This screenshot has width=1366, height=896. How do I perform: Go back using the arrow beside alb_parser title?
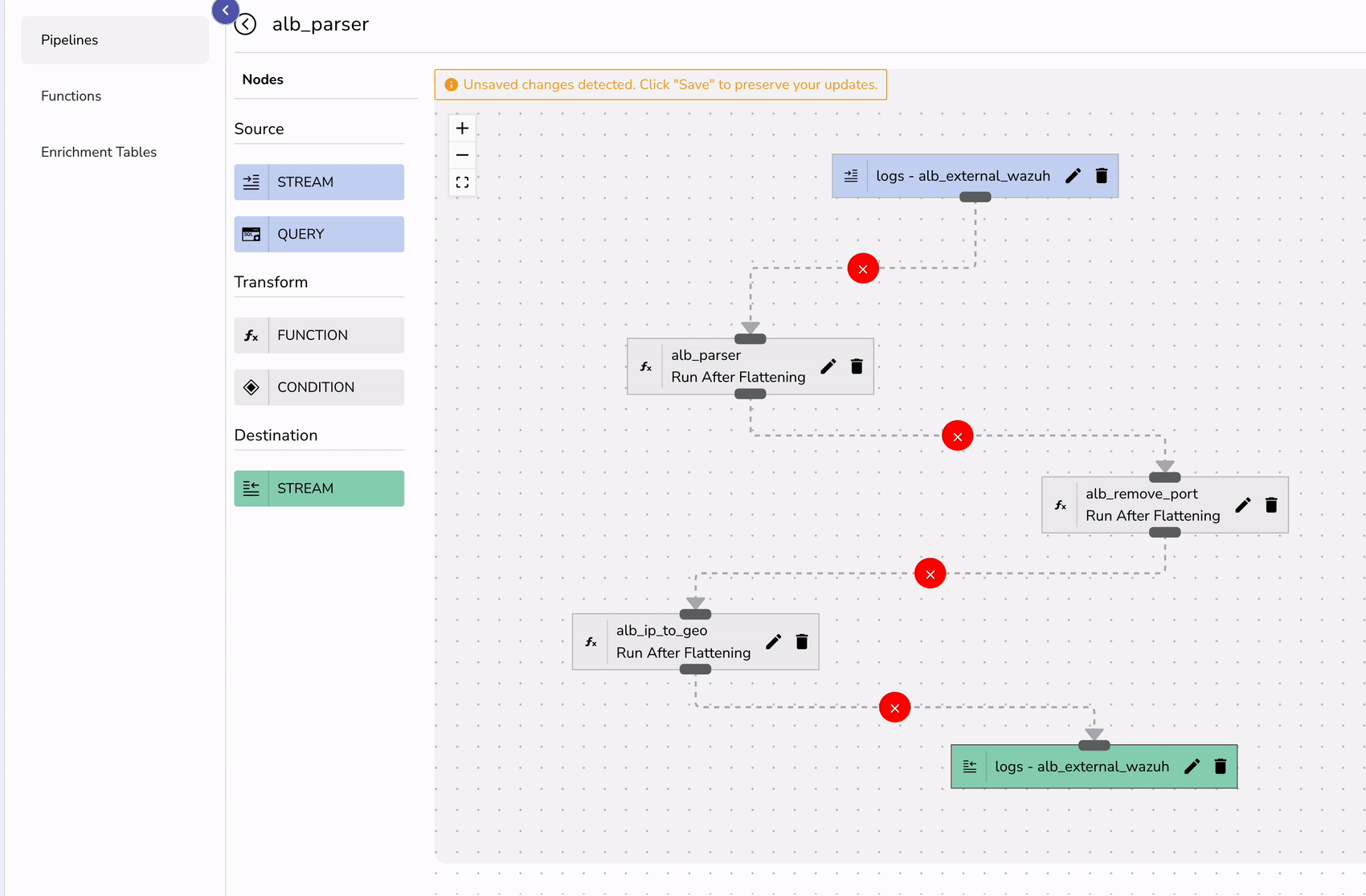point(245,24)
